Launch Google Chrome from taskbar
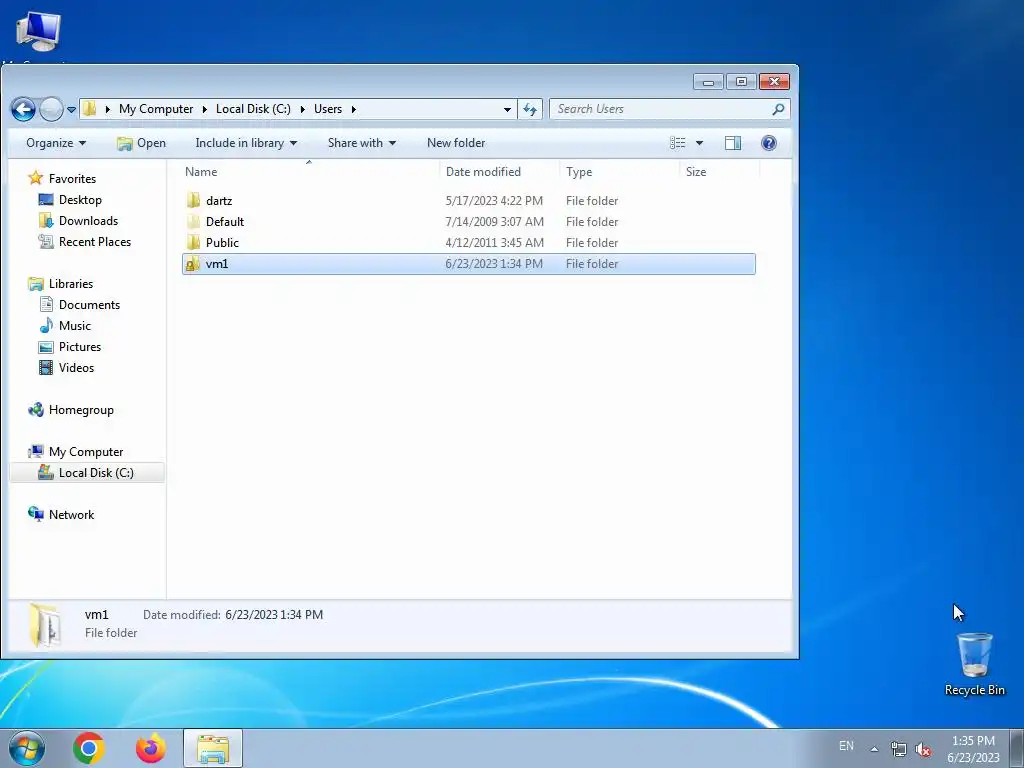1024x768 pixels. pyautogui.click(x=89, y=748)
